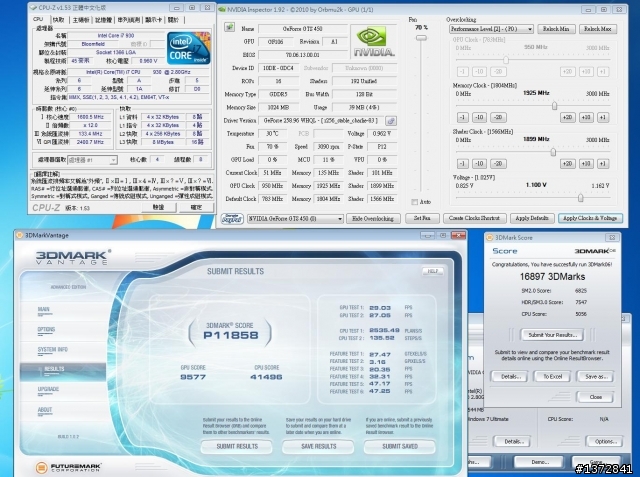Switch to the CPU tab in CPU-Z
The height and width of the screenshot is (477, 640).
(x=38, y=19)
